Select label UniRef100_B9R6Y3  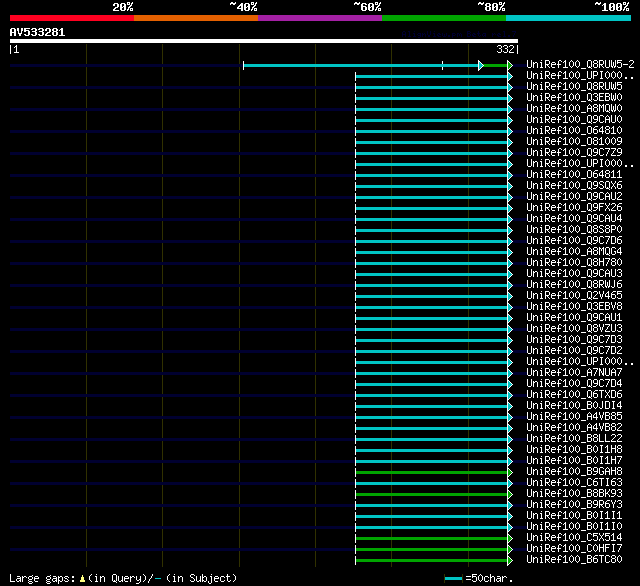pyautogui.click(x=574, y=505)
